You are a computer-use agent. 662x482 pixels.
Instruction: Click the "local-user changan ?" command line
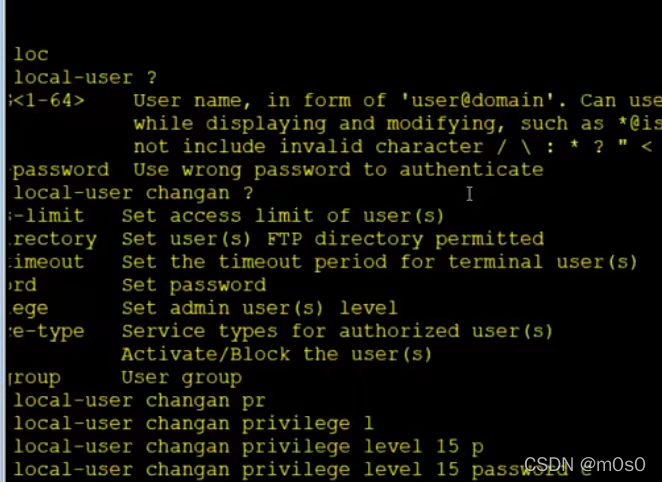click(133, 192)
